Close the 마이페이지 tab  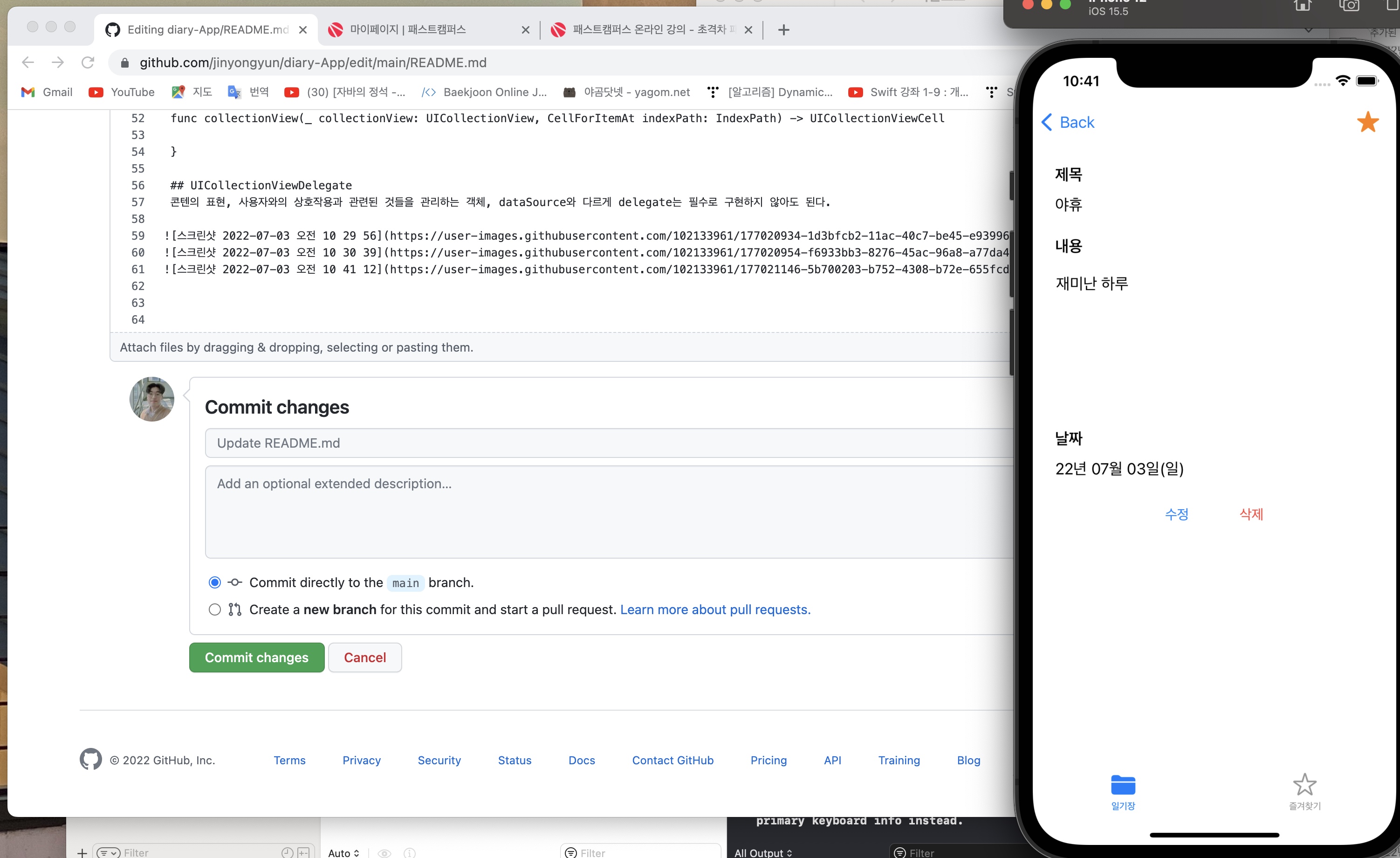[x=526, y=29]
